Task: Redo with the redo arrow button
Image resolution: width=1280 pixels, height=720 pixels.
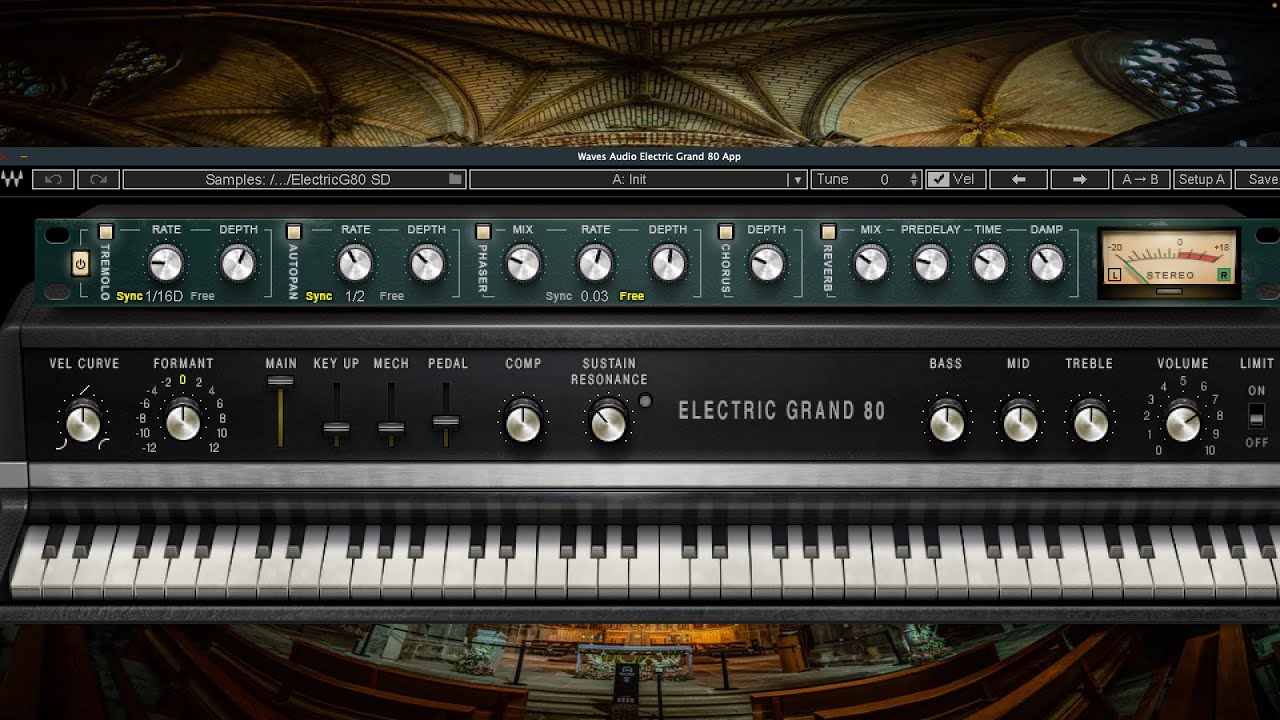Action: coord(98,180)
